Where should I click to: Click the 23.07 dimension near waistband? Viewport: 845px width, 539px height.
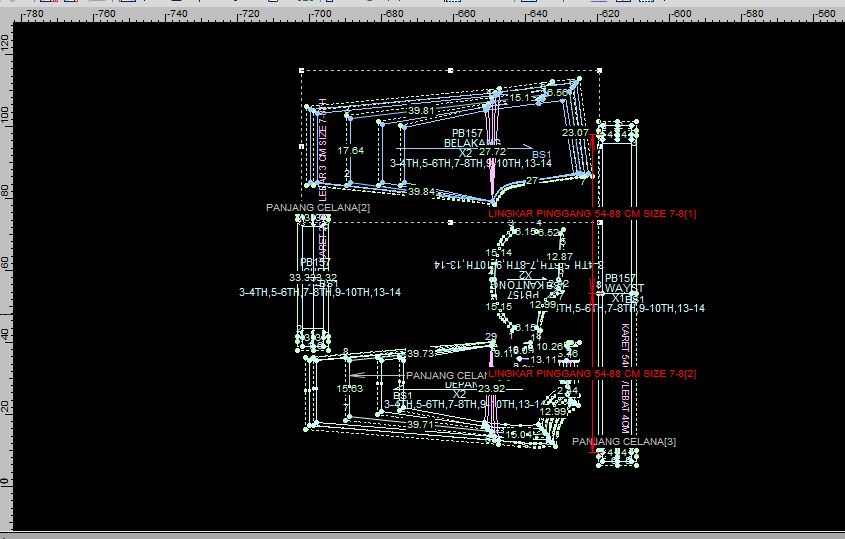(x=575, y=133)
